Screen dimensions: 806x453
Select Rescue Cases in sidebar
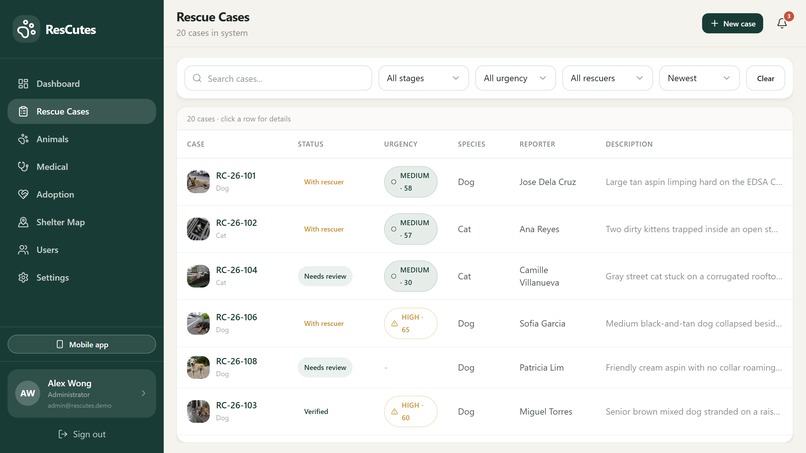tap(82, 112)
